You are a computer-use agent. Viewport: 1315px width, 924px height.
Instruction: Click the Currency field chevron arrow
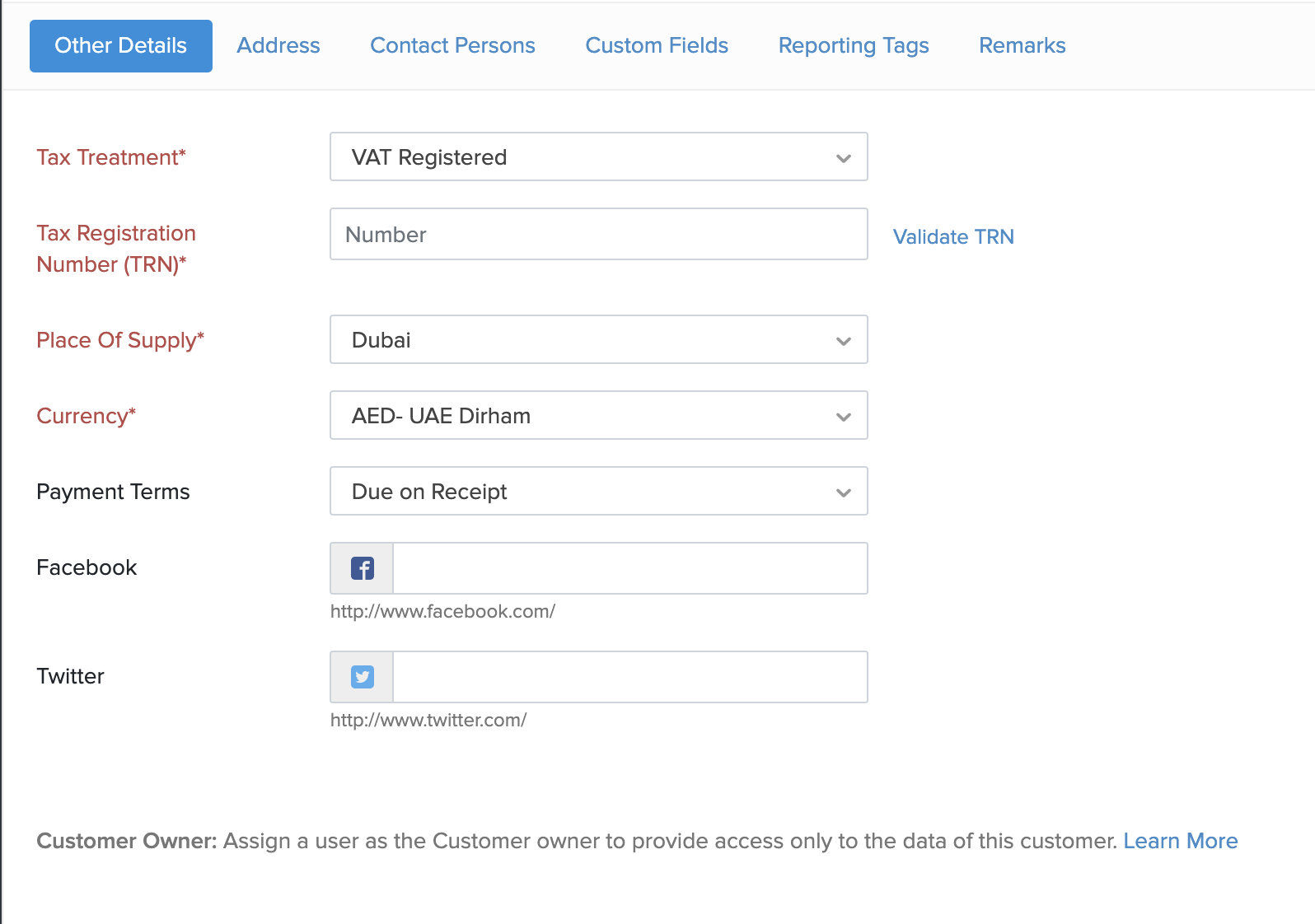[x=844, y=417]
